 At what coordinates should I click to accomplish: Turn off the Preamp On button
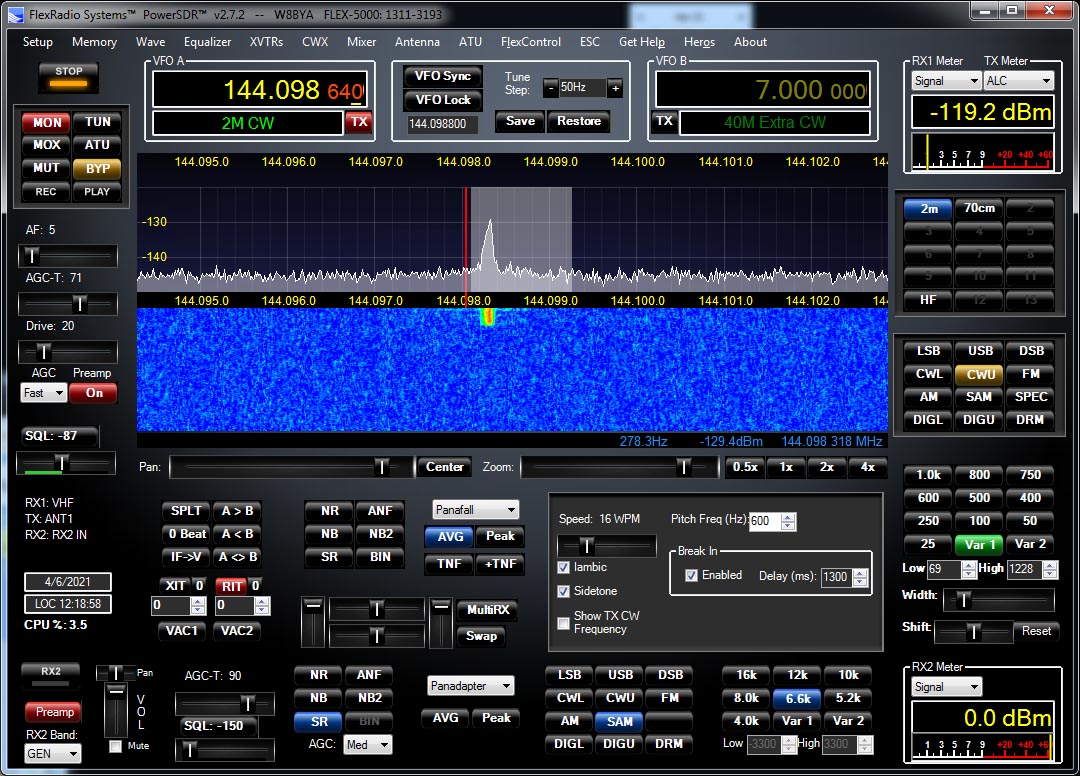94,393
